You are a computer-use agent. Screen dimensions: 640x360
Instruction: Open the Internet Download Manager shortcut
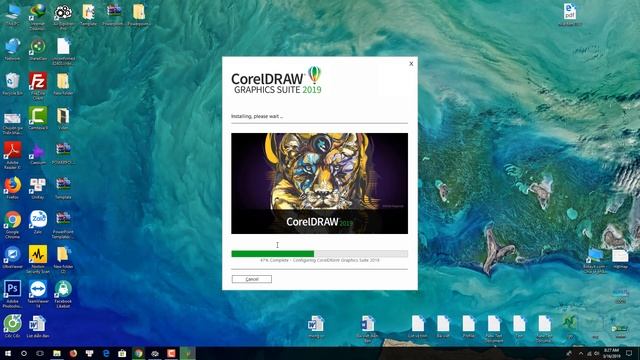(x=38, y=16)
